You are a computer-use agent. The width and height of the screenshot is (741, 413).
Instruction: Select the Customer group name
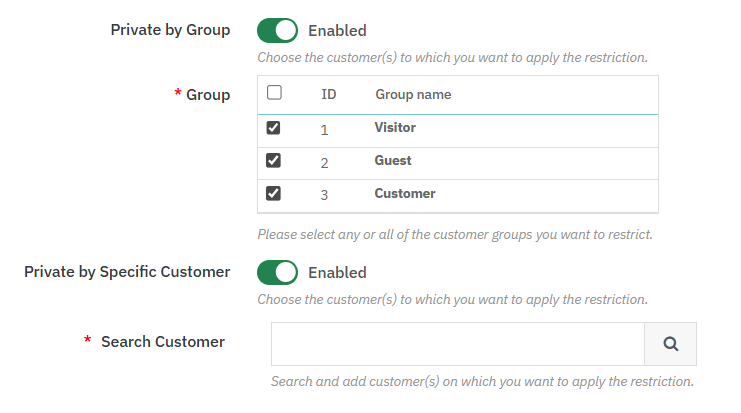coord(405,194)
